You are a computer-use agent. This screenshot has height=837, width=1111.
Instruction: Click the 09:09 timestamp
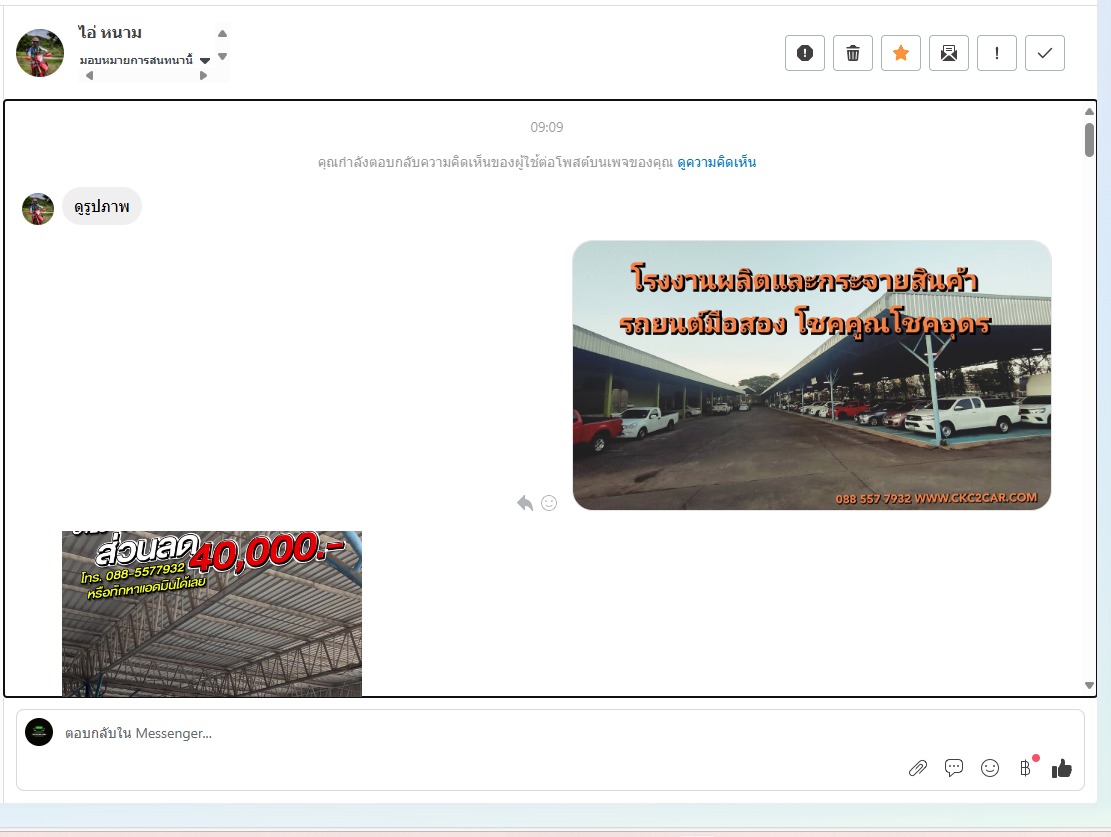click(547, 128)
